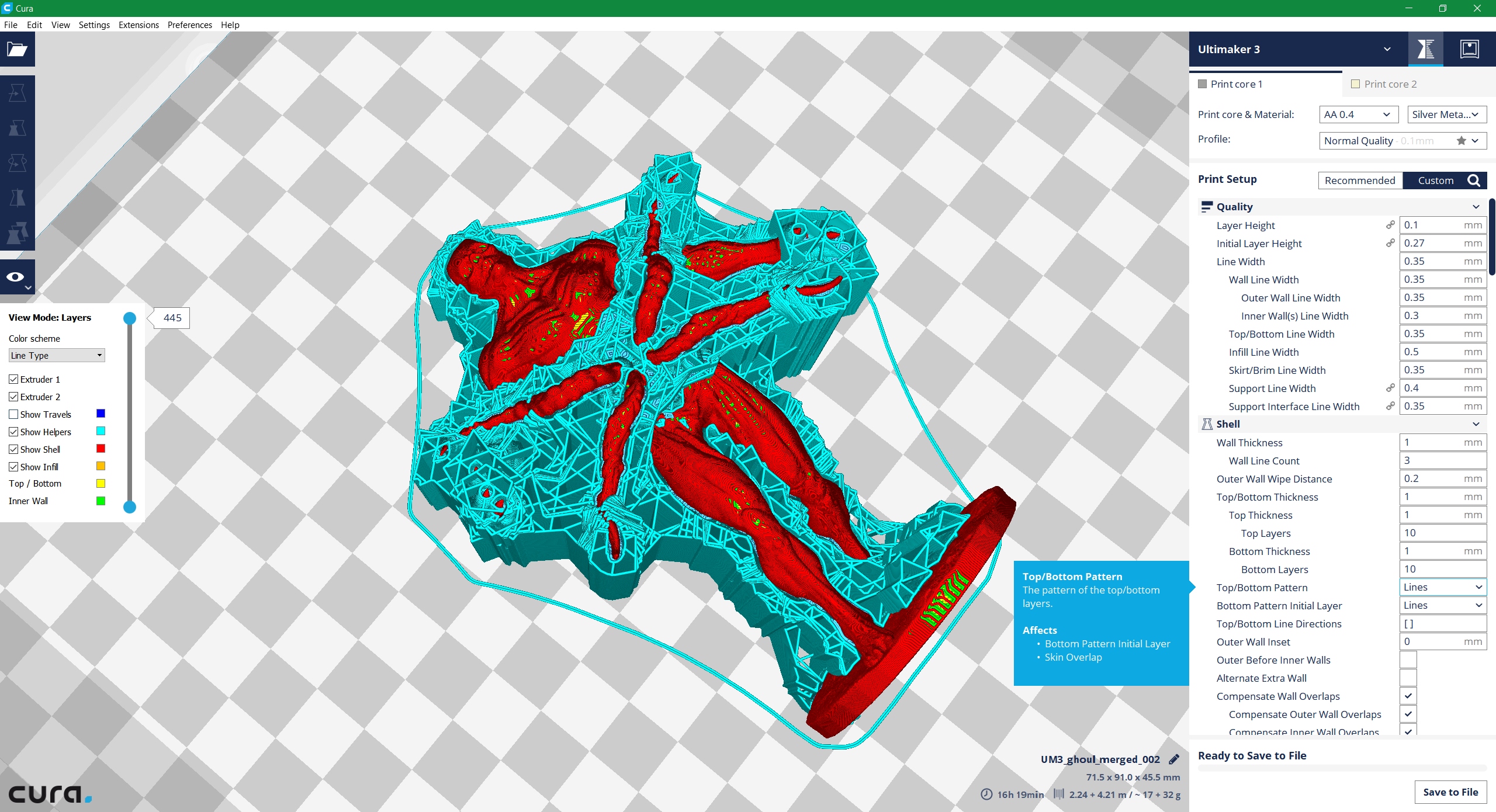Uncheck Compensate Outer Wall Overlaps
Screen dimensions: 1496x812
coord(1408,714)
